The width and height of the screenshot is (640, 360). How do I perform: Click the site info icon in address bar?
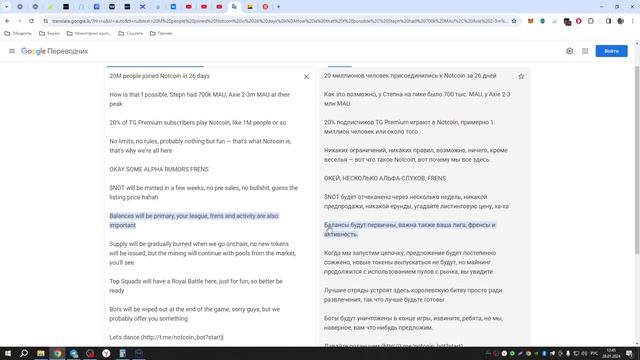point(46,21)
